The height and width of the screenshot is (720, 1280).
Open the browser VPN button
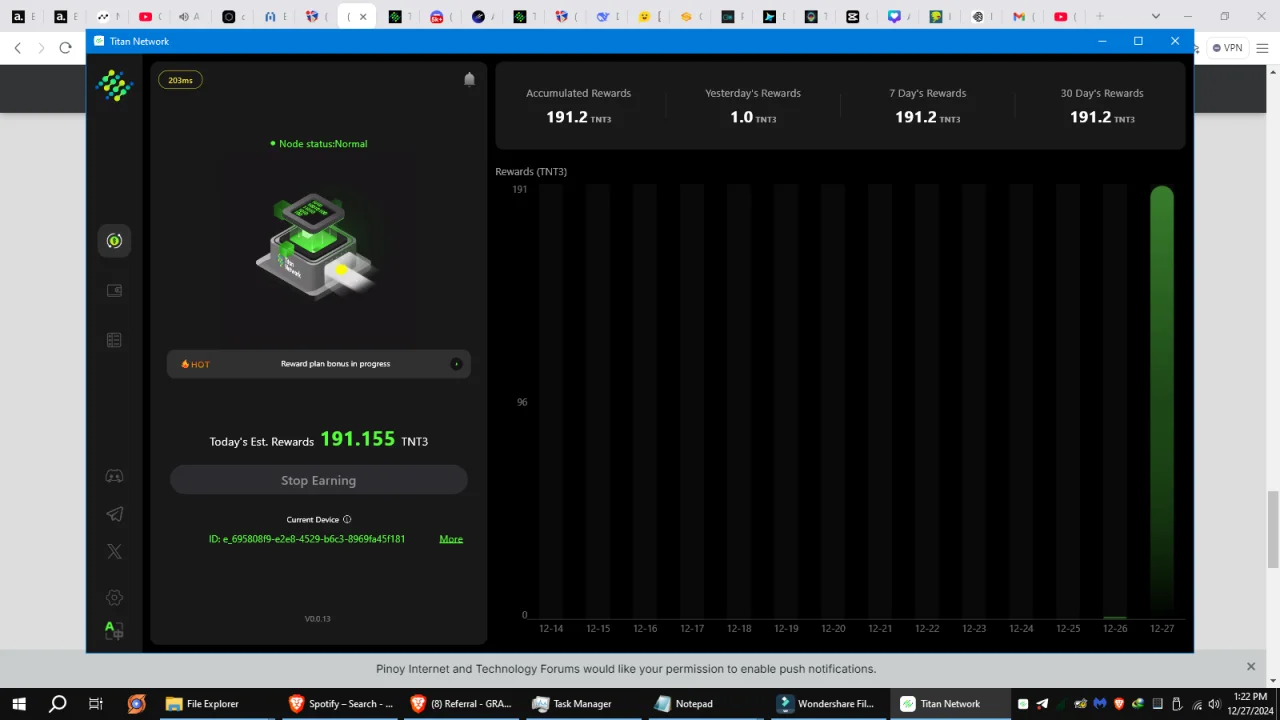(1227, 48)
